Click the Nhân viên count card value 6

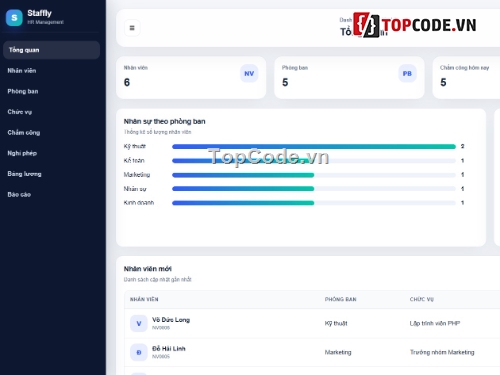[127, 82]
